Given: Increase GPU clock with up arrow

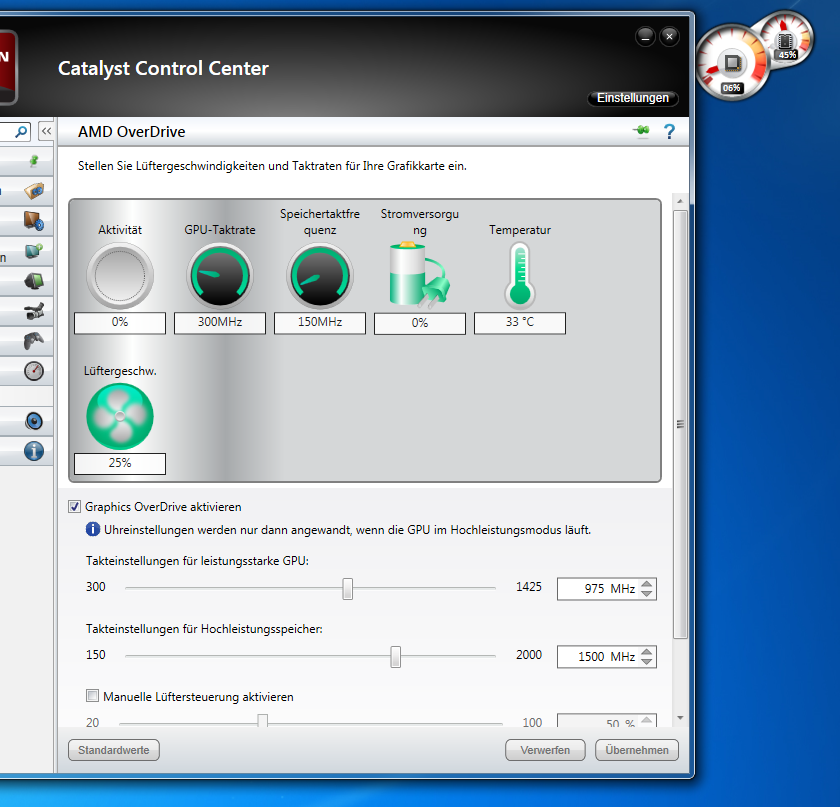Looking at the screenshot, I should pos(647,584).
